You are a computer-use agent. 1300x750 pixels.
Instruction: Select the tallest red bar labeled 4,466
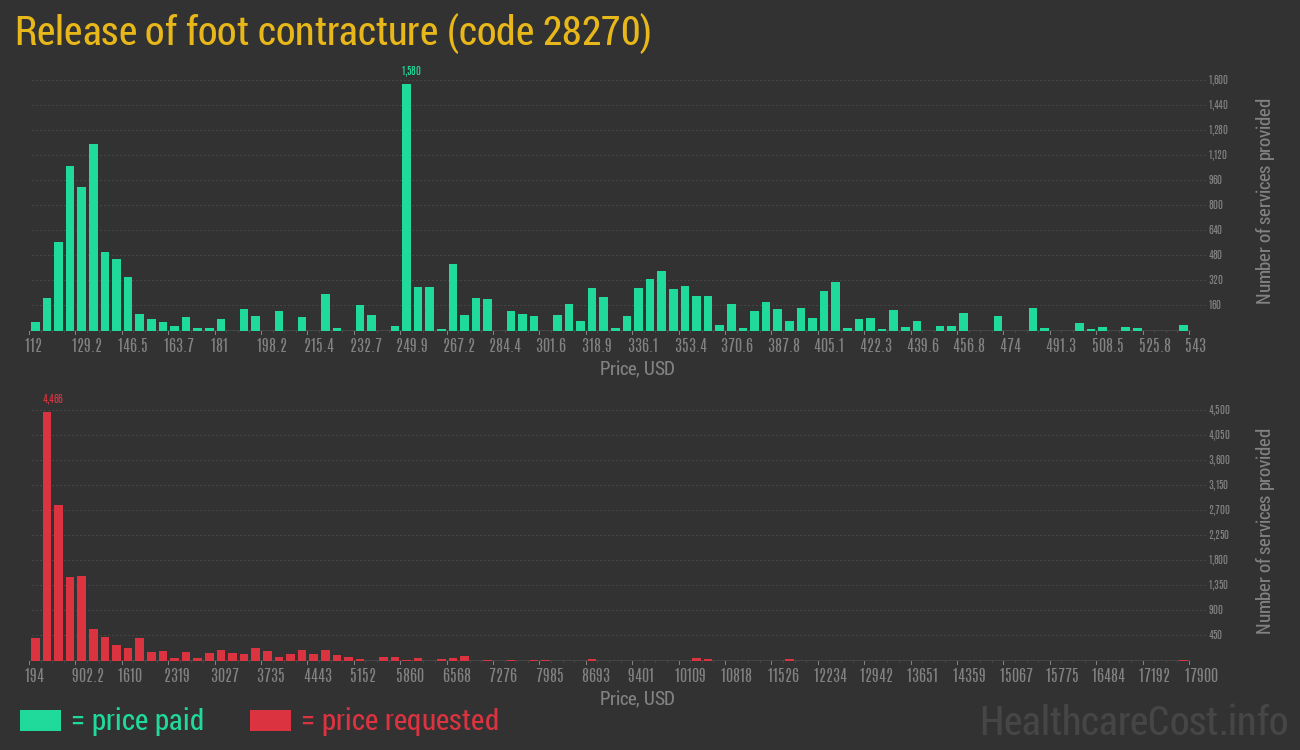47,535
